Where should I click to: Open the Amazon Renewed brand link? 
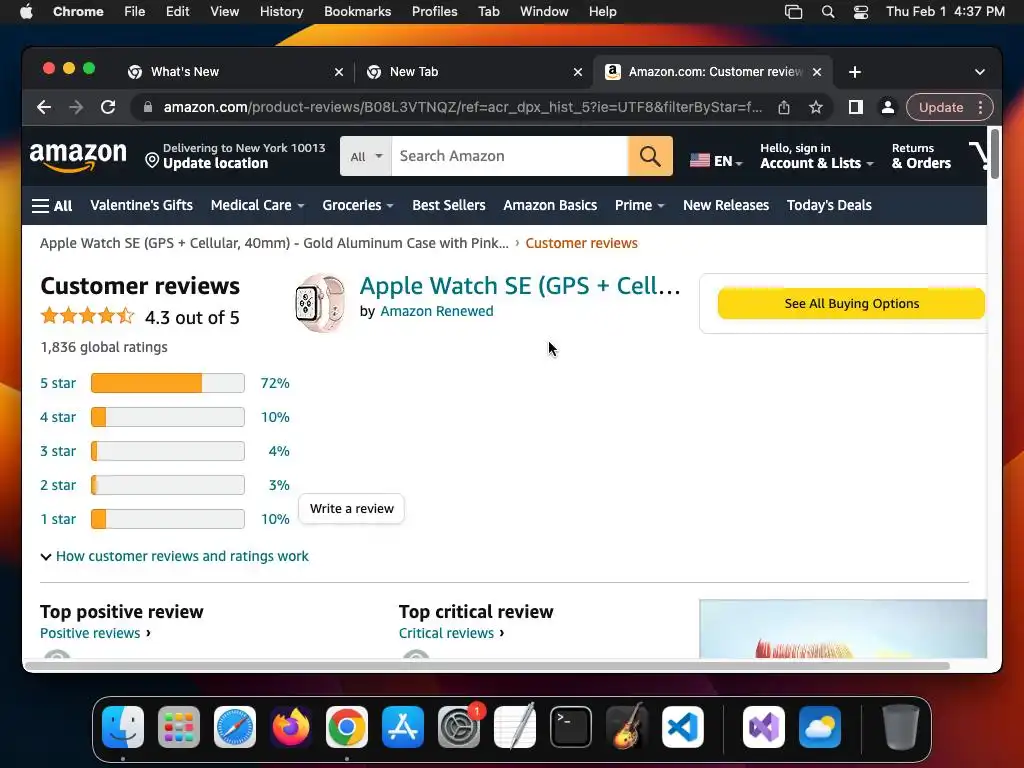[436, 311]
